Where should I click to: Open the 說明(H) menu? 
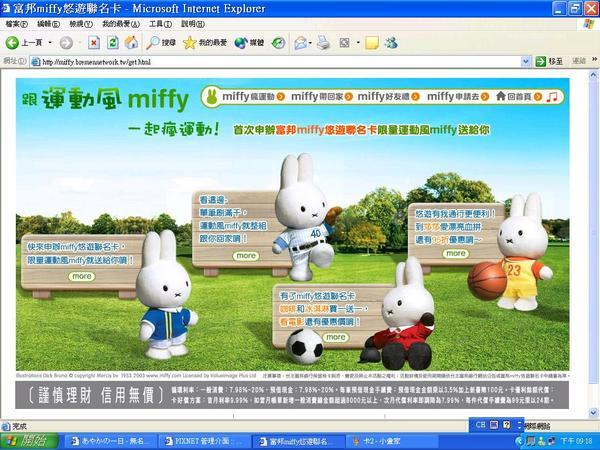tap(193, 24)
